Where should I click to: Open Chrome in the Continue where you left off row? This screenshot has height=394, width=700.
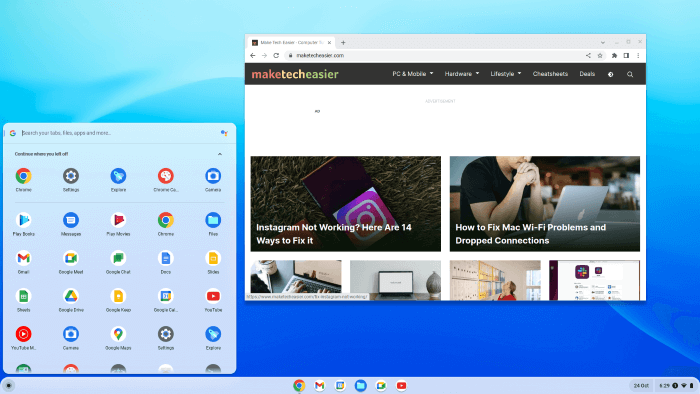24,176
